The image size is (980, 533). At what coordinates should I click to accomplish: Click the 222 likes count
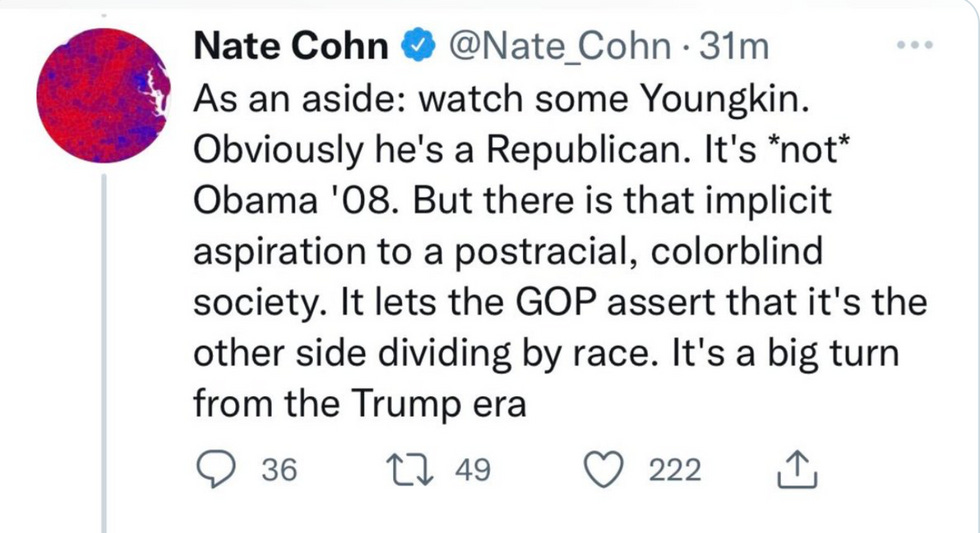(676, 470)
